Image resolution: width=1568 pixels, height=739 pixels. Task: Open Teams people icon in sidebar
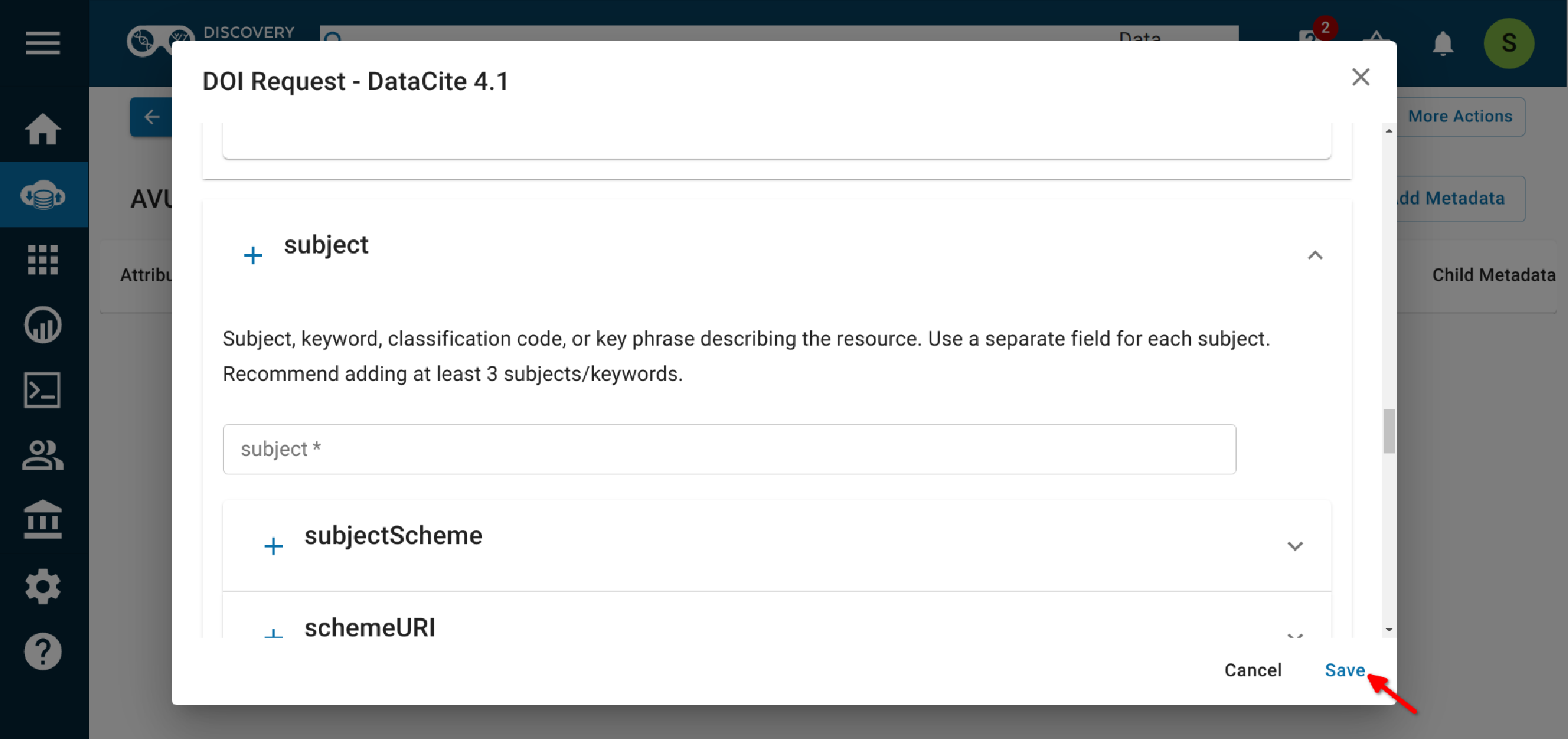pyautogui.click(x=43, y=455)
